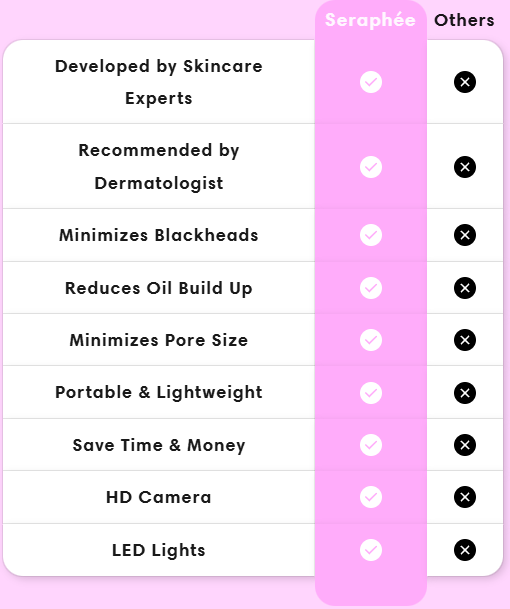Screen dimensions: 510x609
Task: Click the checkmark icon for Recommended by Dermatologist
Action: (x=371, y=167)
